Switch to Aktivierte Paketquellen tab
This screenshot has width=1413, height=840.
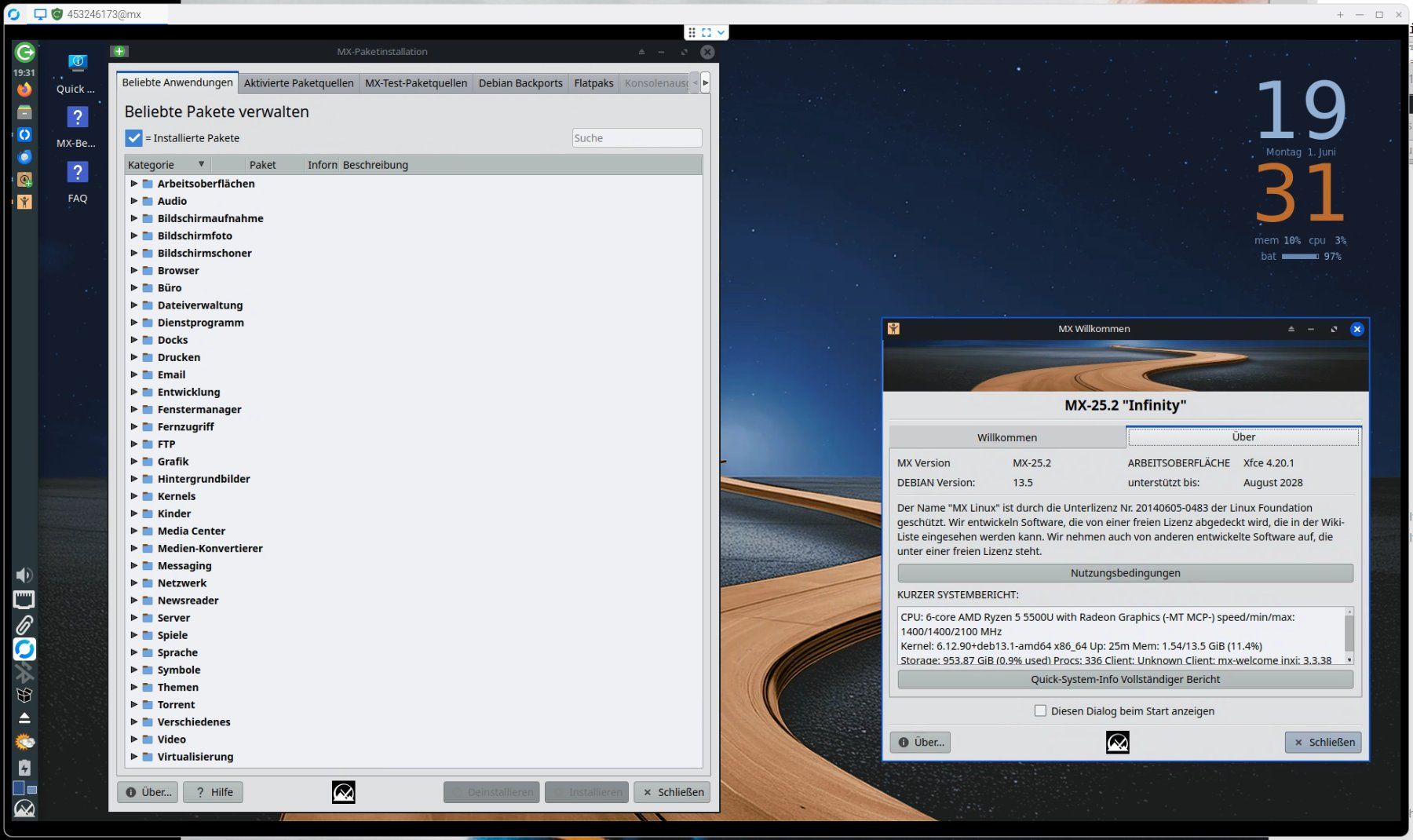[x=298, y=83]
